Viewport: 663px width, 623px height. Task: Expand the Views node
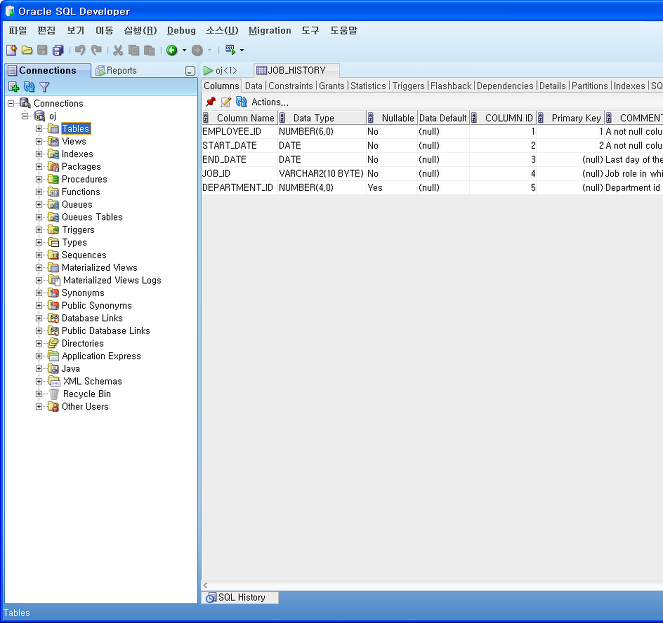[39, 141]
